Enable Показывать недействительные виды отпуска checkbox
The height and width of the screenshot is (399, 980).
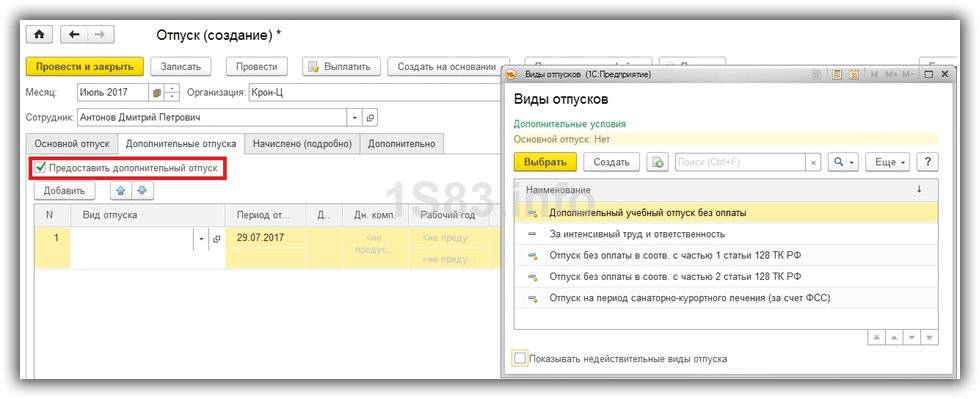click(519, 359)
